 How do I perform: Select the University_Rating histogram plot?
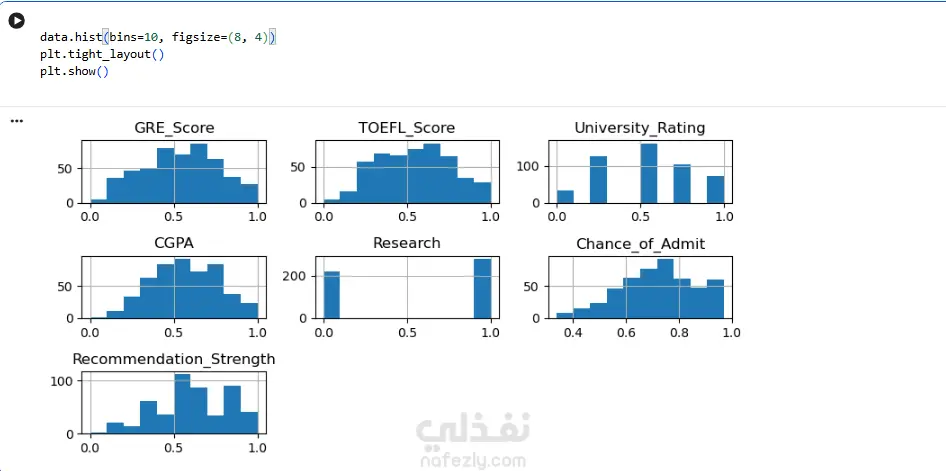coord(640,172)
